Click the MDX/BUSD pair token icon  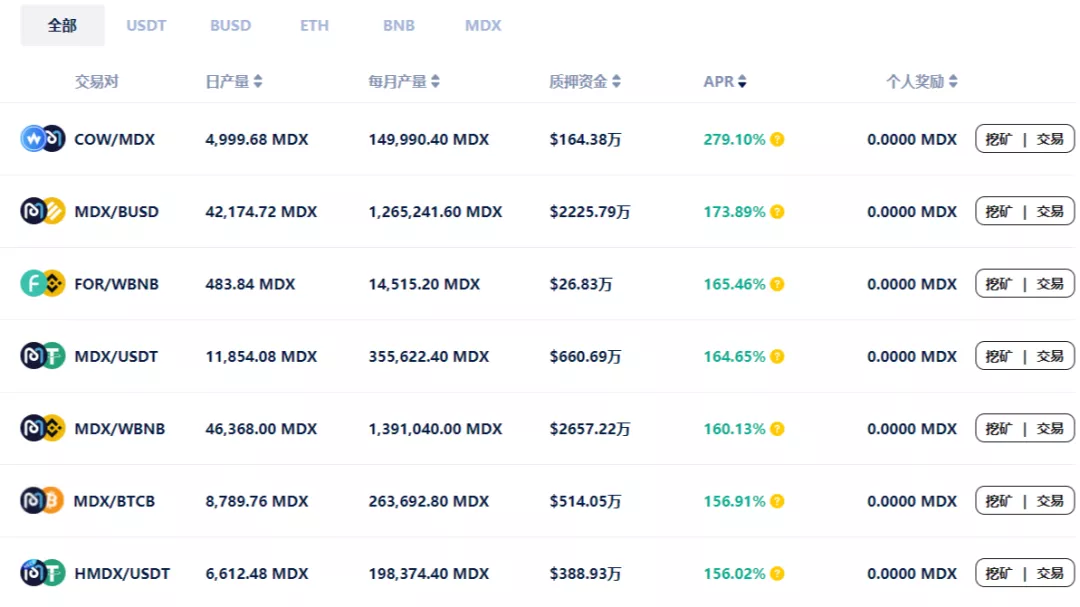coord(43,211)
